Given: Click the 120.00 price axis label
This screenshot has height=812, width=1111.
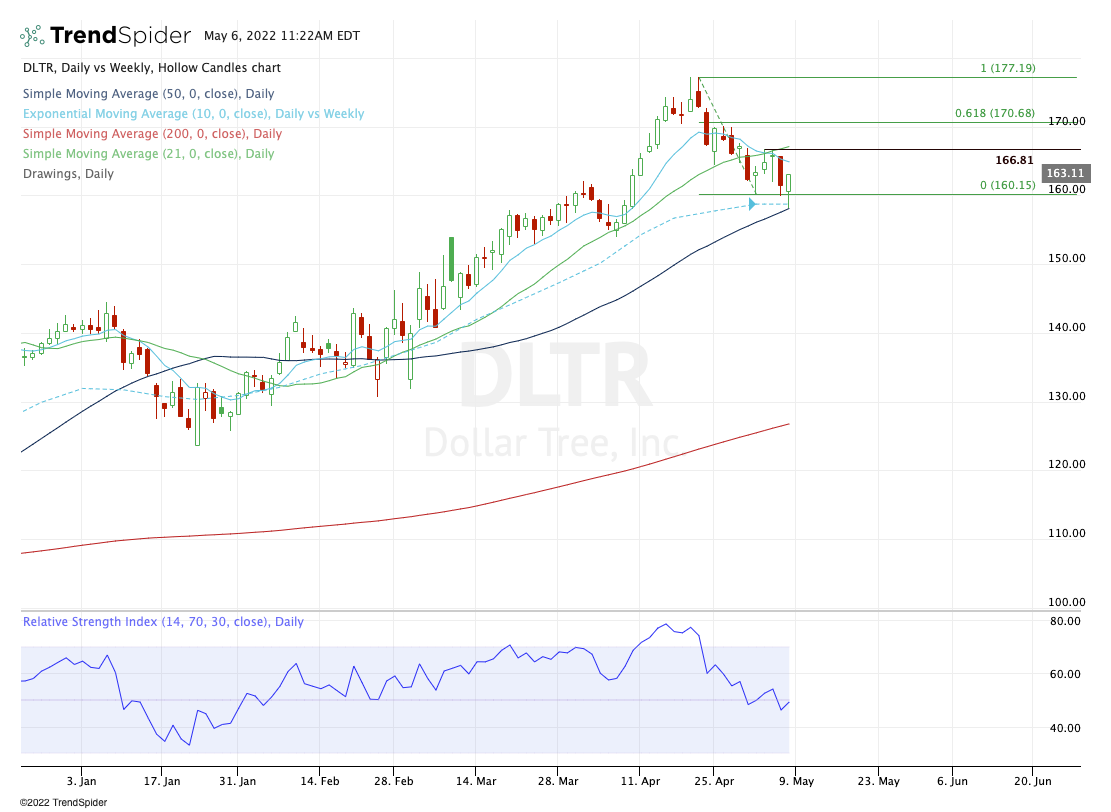Looking at the screenshot, I should [1066, 464].
